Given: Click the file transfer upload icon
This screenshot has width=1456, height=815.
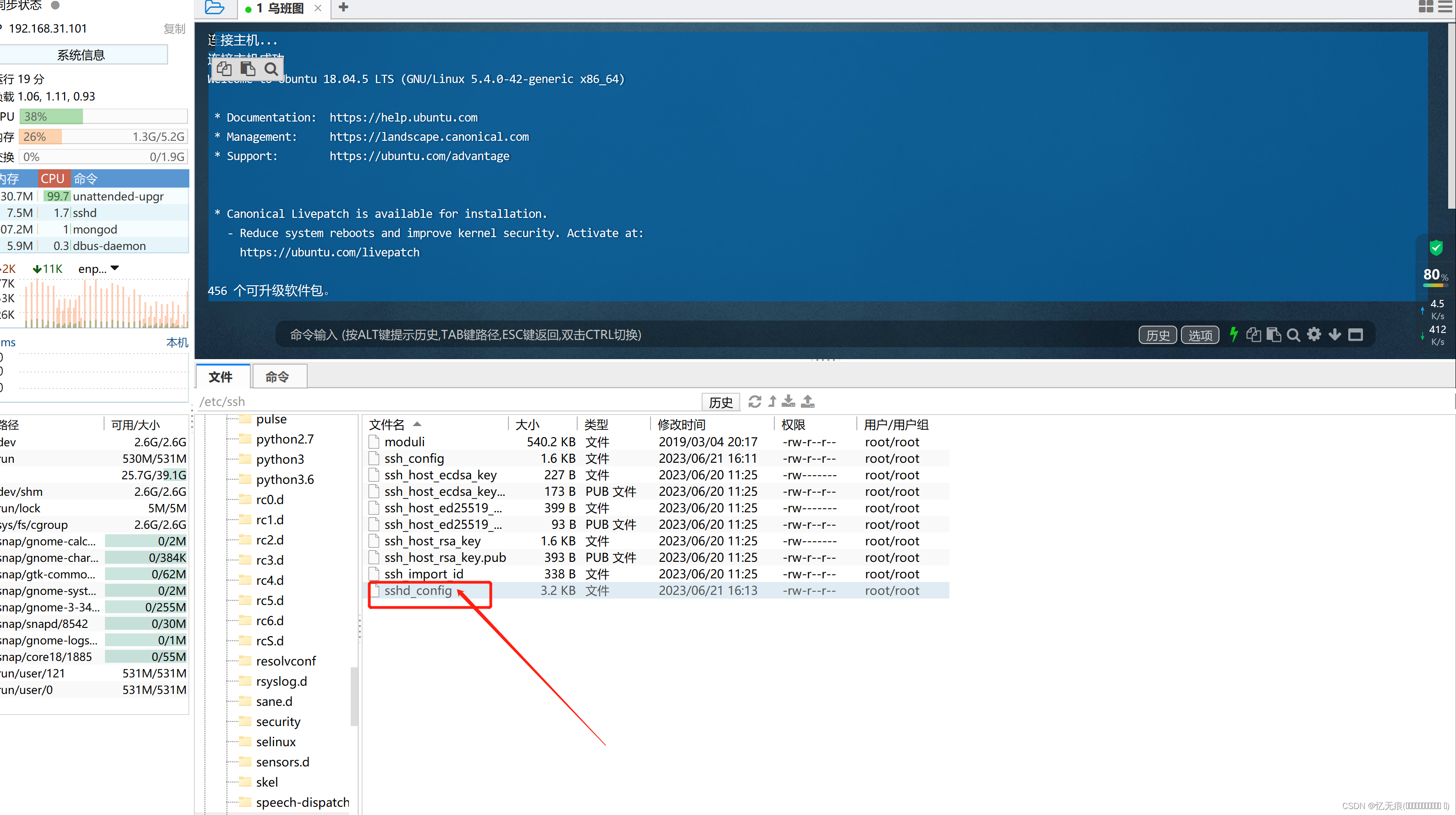Looking at the screenshot, I should pos(809,401).
